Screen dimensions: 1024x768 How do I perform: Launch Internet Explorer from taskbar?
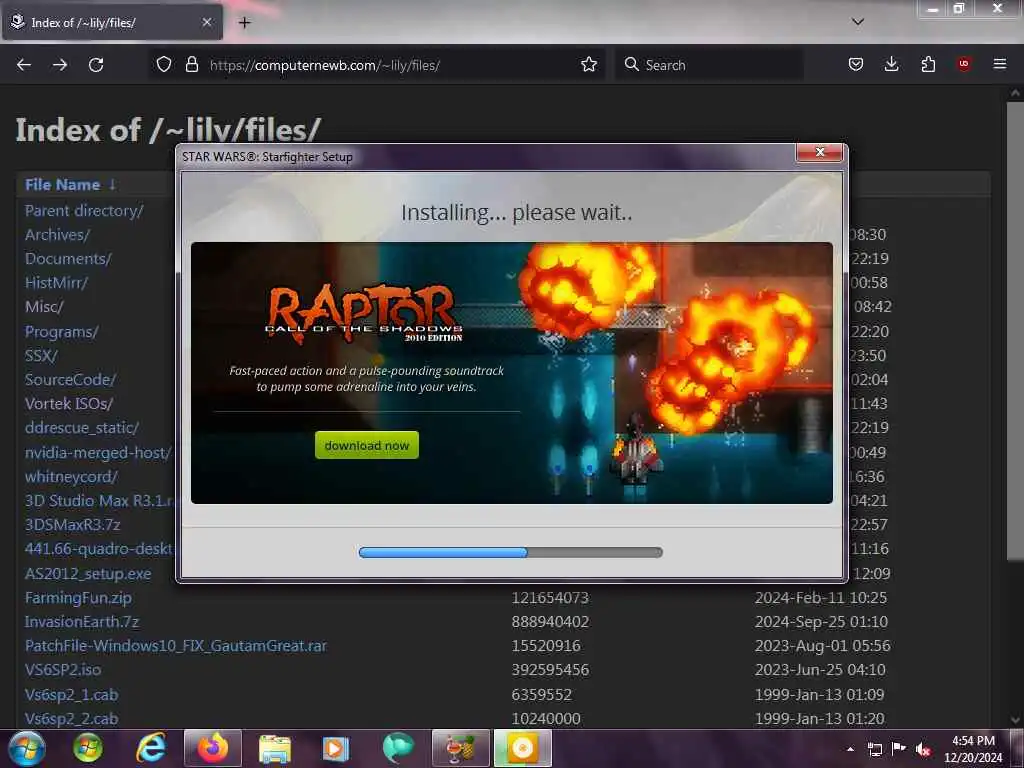point(150,748)
